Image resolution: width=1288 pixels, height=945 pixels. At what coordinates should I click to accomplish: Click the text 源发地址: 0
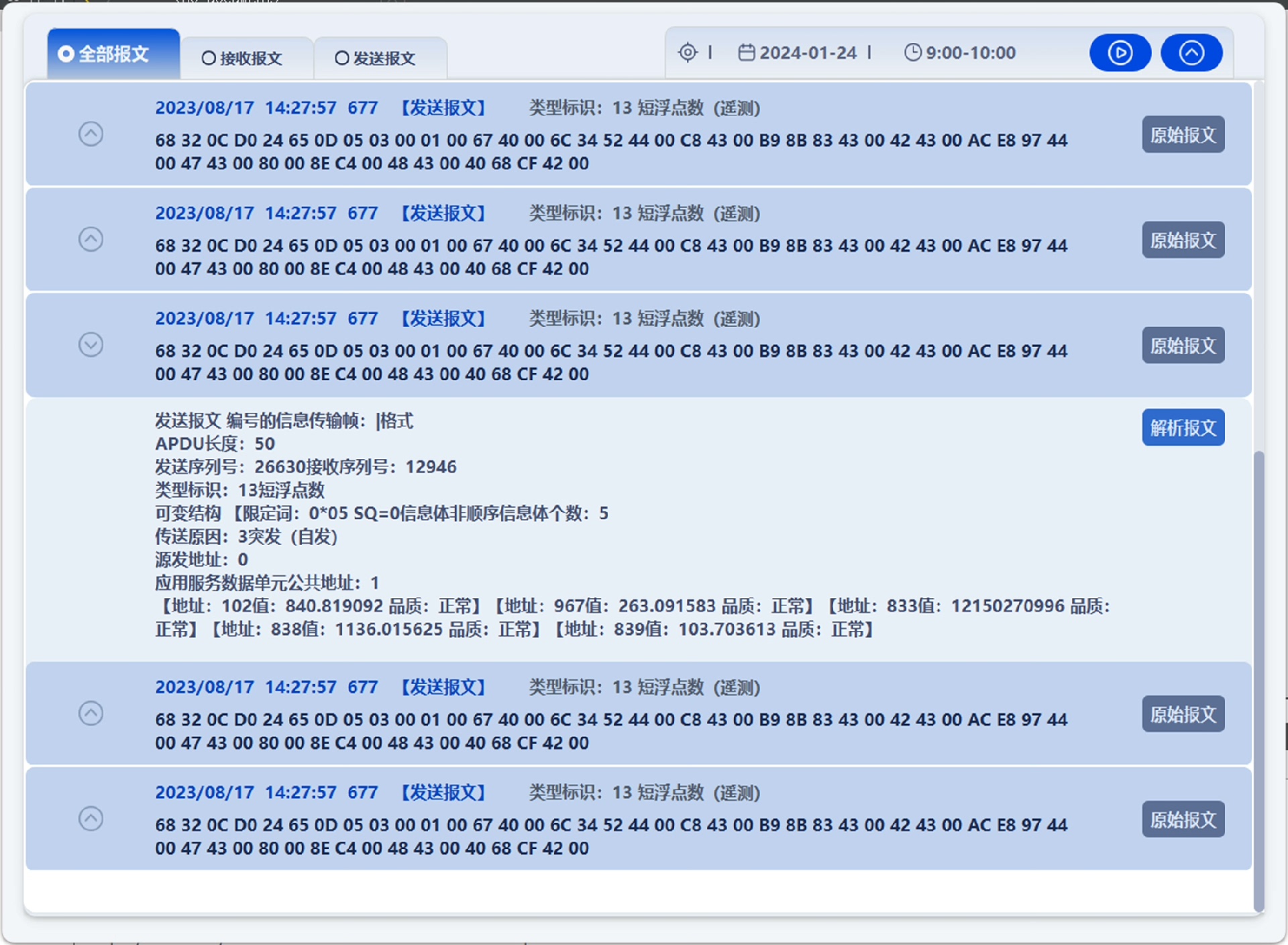pyautogui.click(x=201, y=559)
